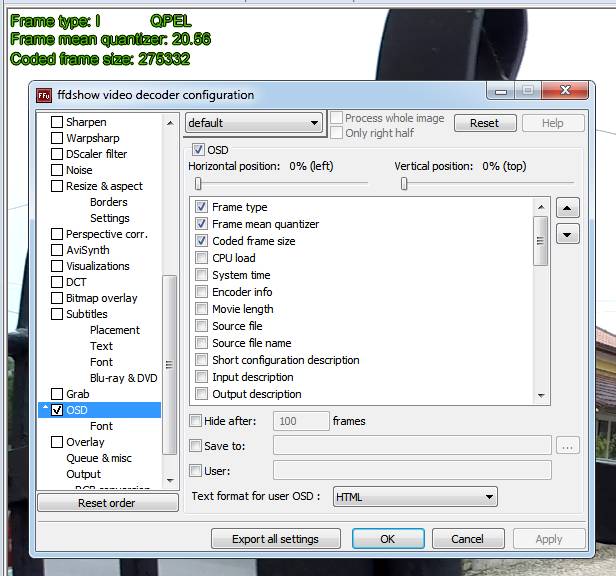Open Subtitles Placement page
Image resolution: width=616 pixels, height=576 pixels.
pyautogui.click(x=115, y=330)
